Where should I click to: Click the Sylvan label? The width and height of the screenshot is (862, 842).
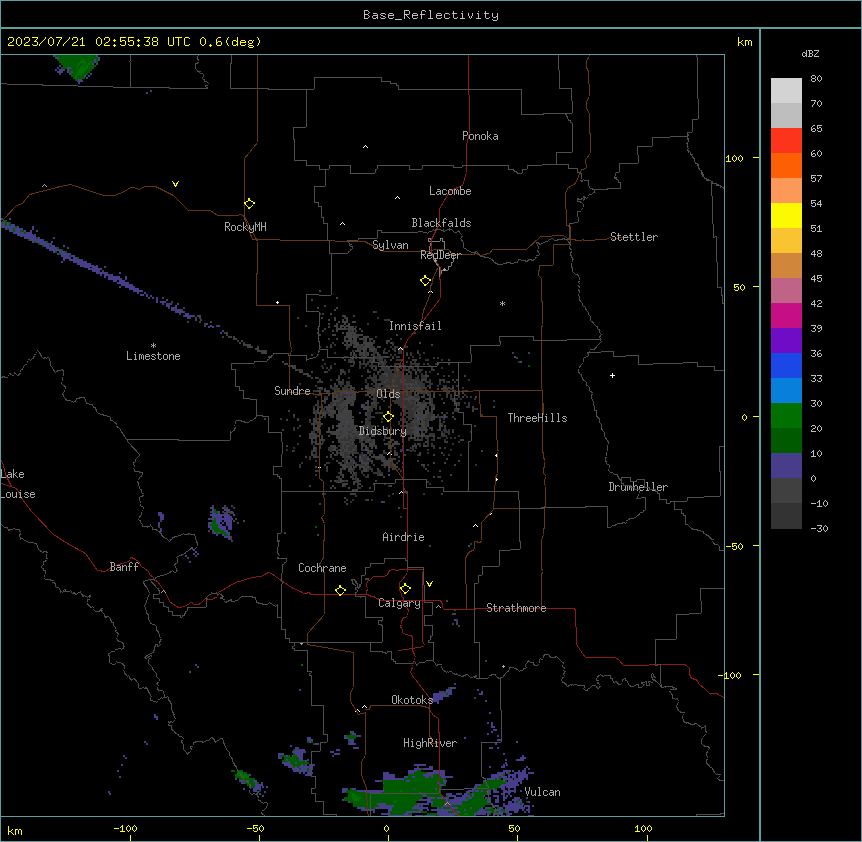pyautogui.click(x=390, y=245)
